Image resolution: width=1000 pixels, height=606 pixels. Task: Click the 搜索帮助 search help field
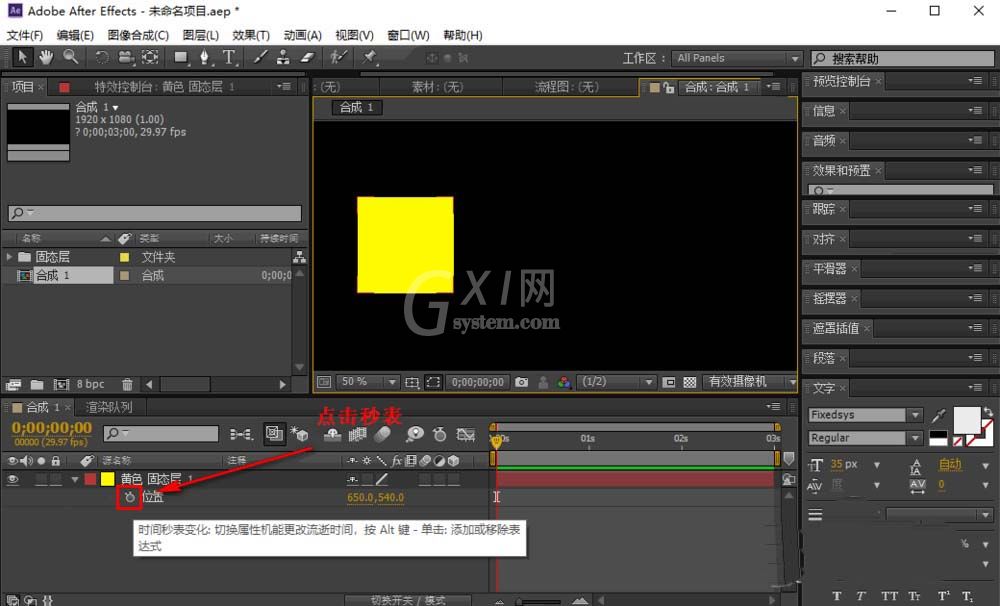[902, 59]
